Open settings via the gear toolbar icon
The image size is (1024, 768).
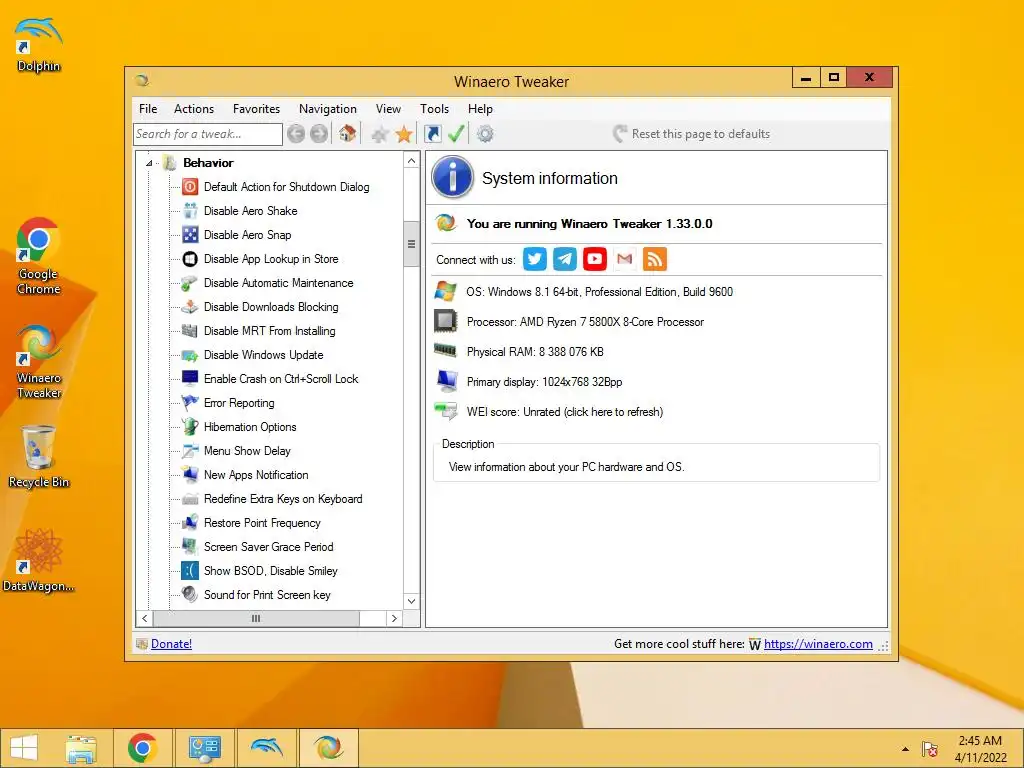(485, 134)
